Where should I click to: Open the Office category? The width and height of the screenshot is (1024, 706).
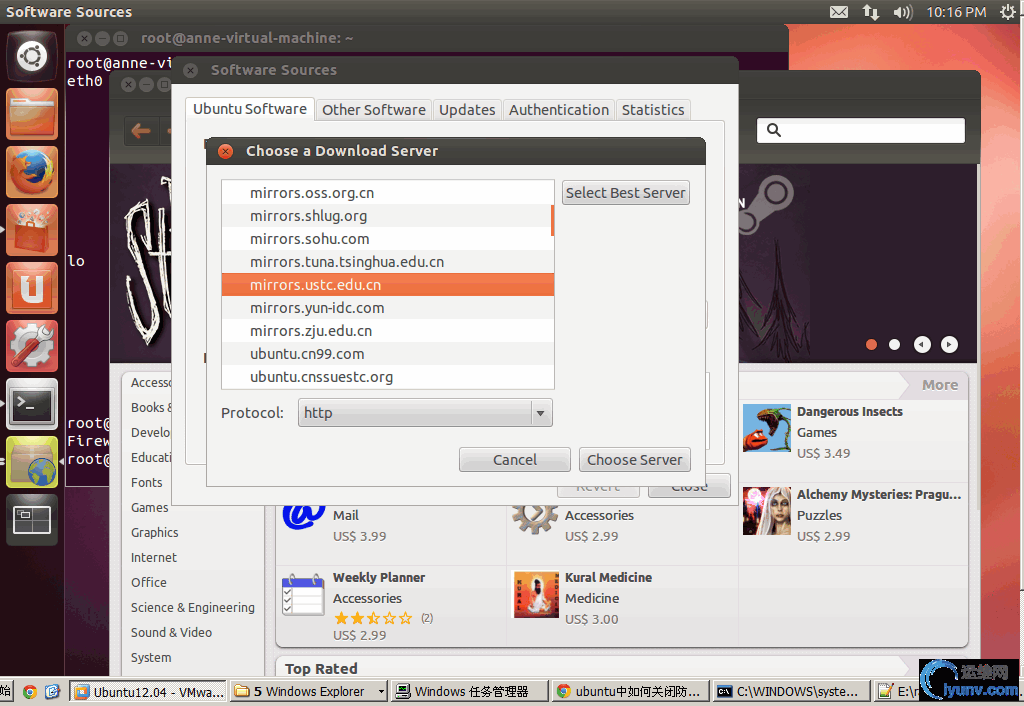[148, 582]
